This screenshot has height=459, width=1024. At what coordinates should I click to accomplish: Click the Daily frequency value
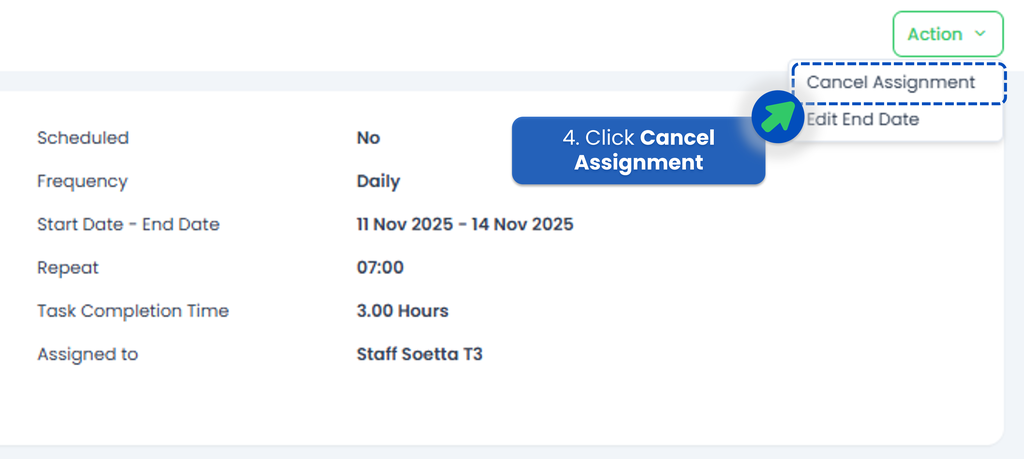(x=378, y=182)
